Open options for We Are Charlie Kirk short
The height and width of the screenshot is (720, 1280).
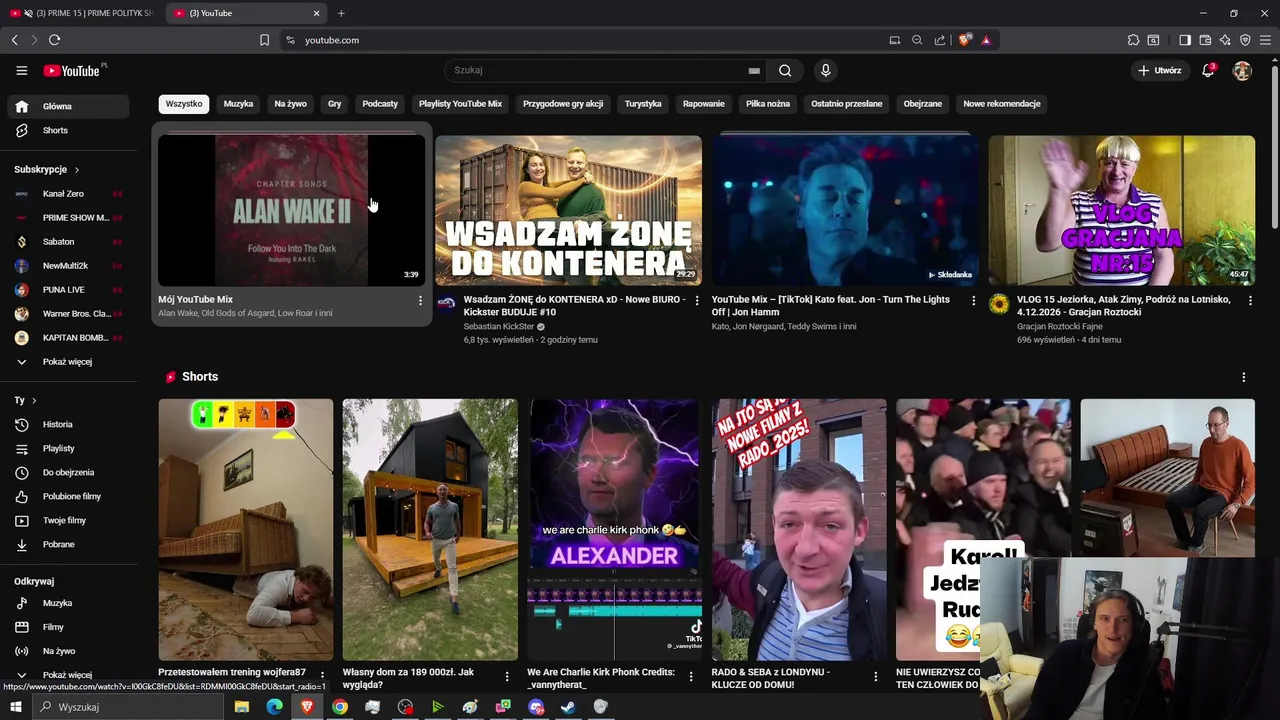coord(691,677)
